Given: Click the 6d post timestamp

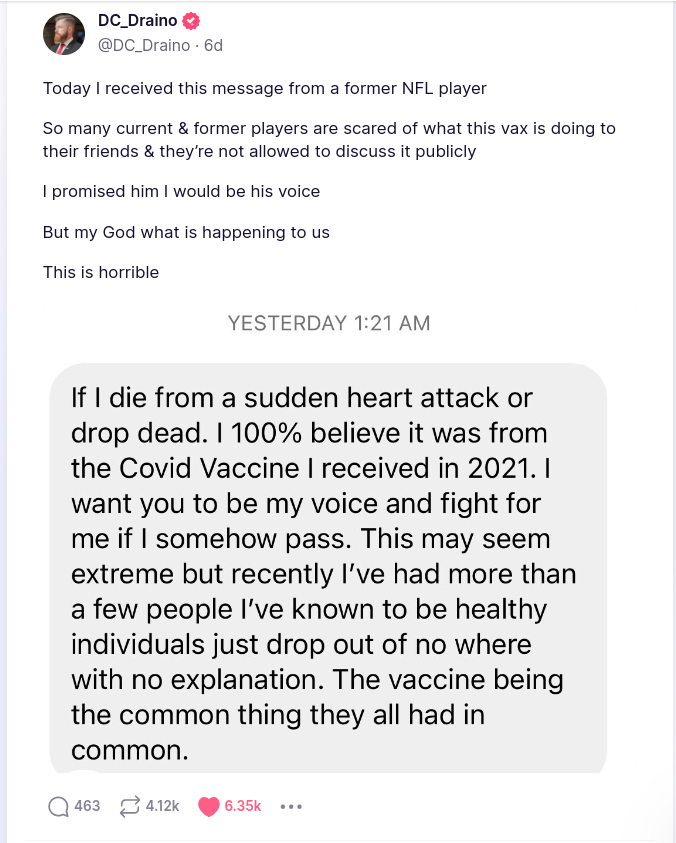Looking at the screenshot, I should [214, 45].
